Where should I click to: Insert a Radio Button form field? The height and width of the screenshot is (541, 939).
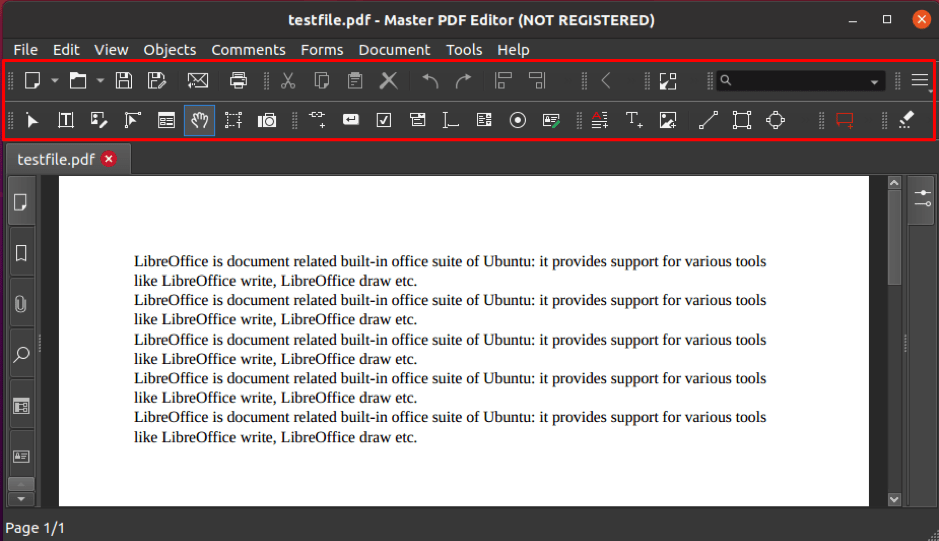[517, 120]
